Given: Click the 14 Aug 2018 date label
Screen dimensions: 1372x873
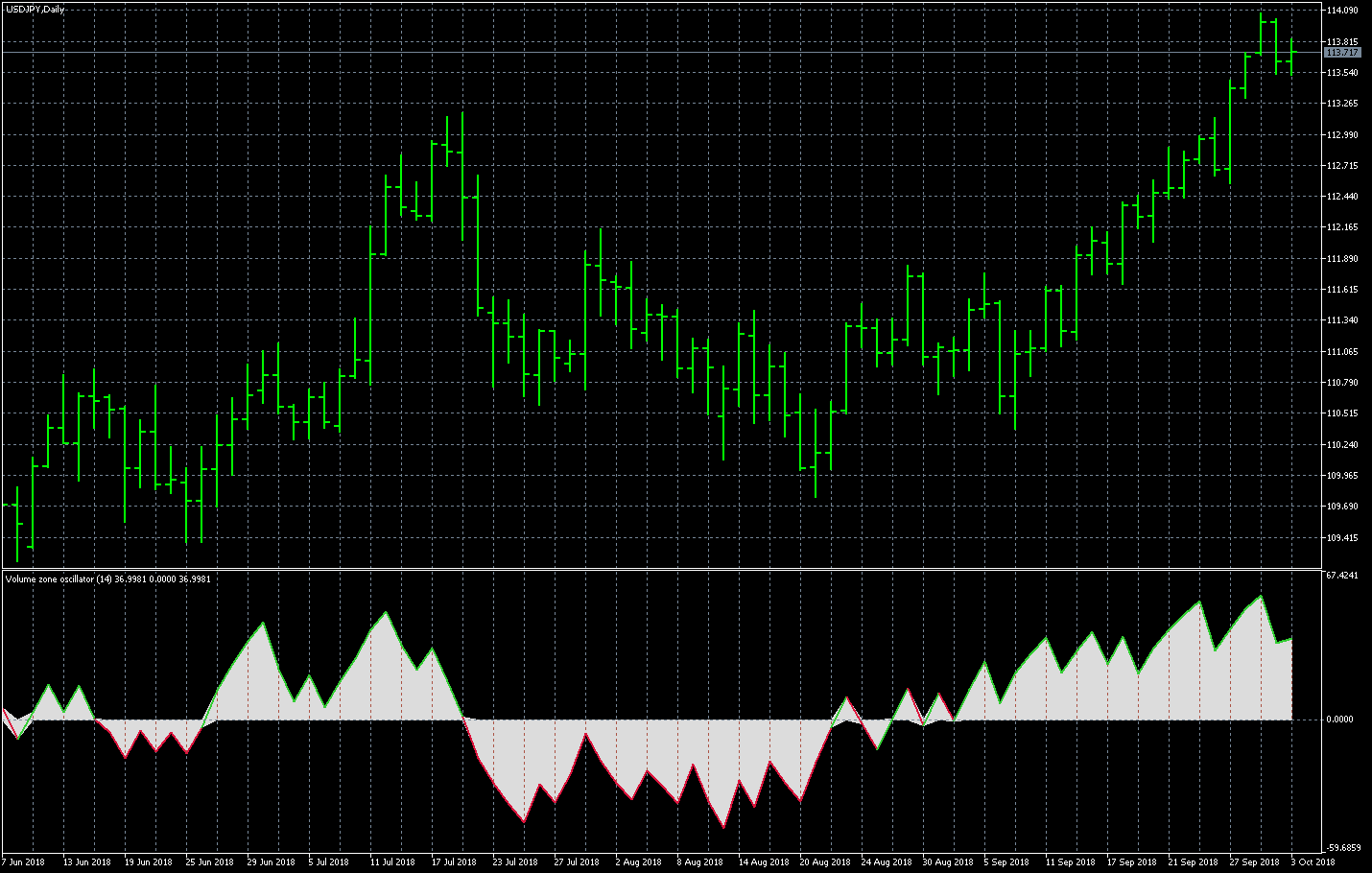Looking at the screenshot, I should click(x=764, y=861).
